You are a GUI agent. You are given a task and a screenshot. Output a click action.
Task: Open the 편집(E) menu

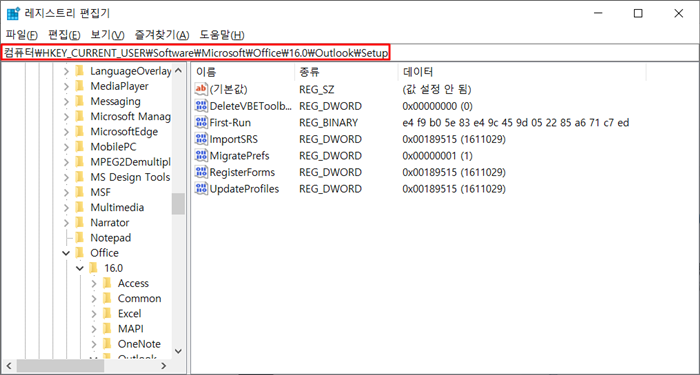(64, 35)
